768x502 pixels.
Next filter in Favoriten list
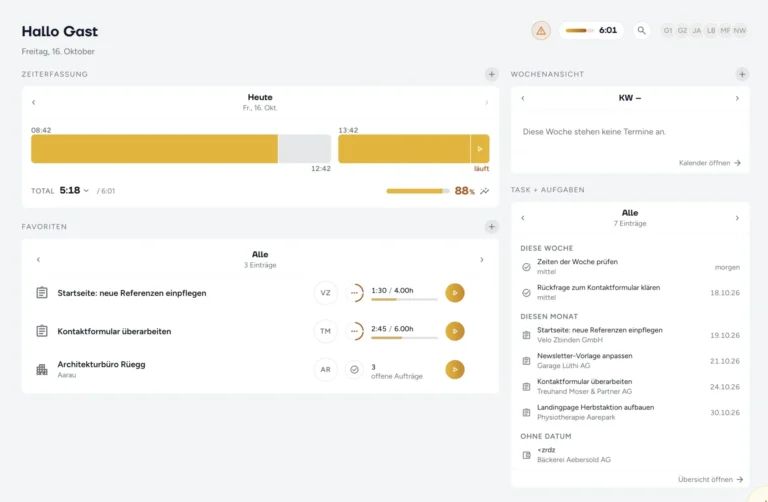[x=482, y=260]
